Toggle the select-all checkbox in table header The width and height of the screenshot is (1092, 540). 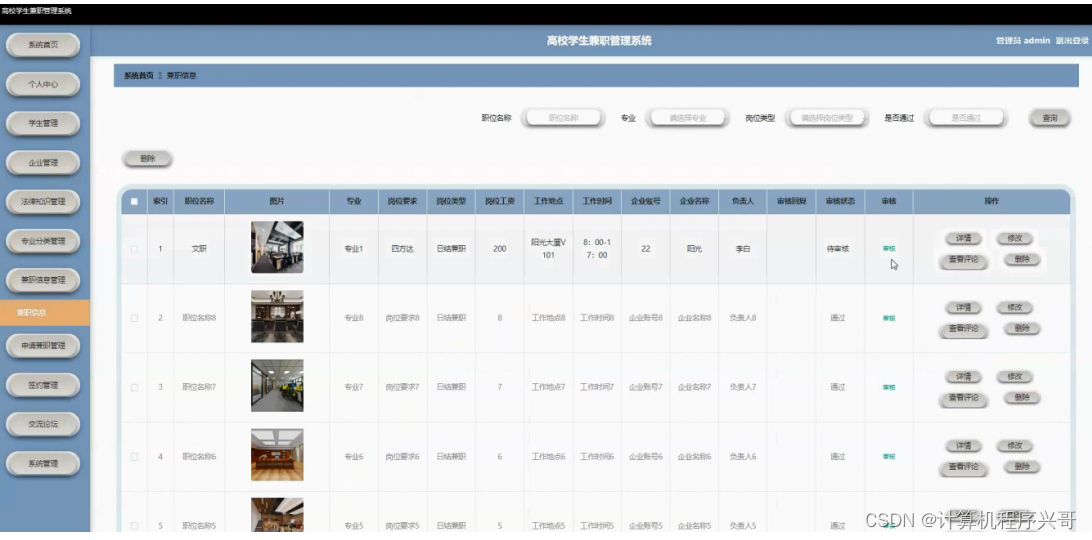134,201
